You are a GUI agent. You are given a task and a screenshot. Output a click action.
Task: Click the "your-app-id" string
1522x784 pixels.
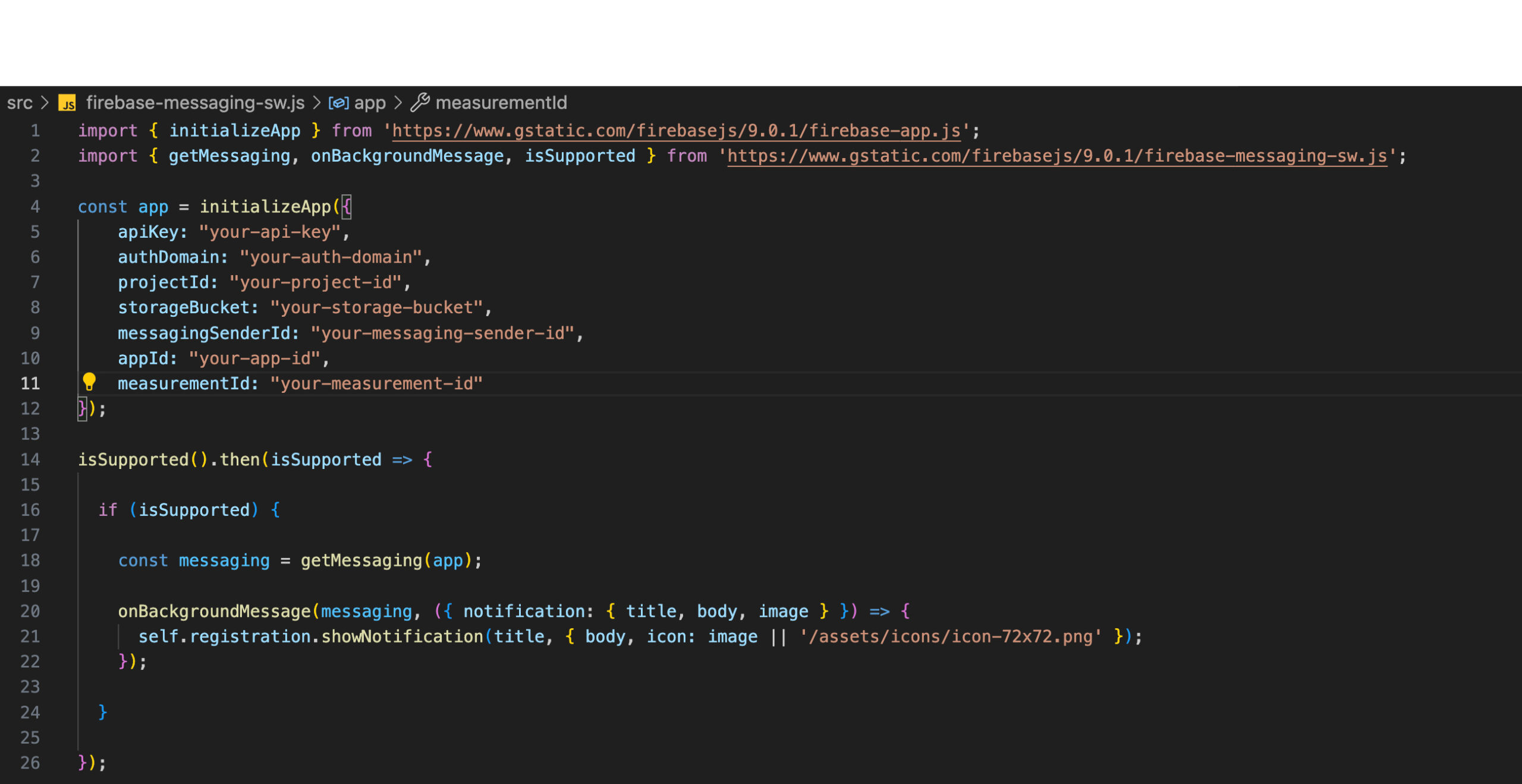(254, 358)
